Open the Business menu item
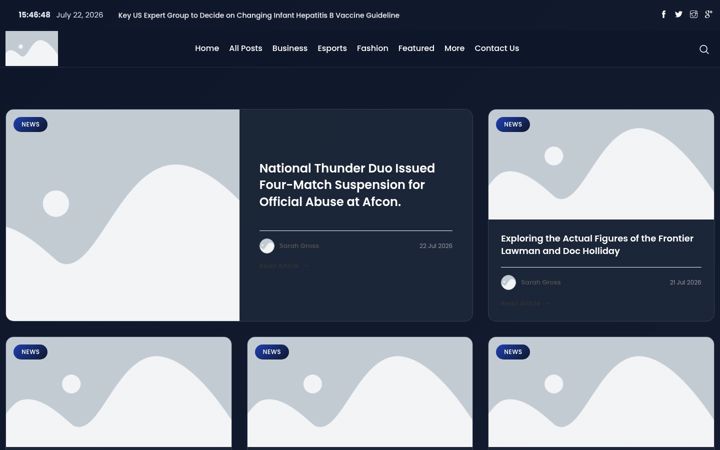 point(290,48)
